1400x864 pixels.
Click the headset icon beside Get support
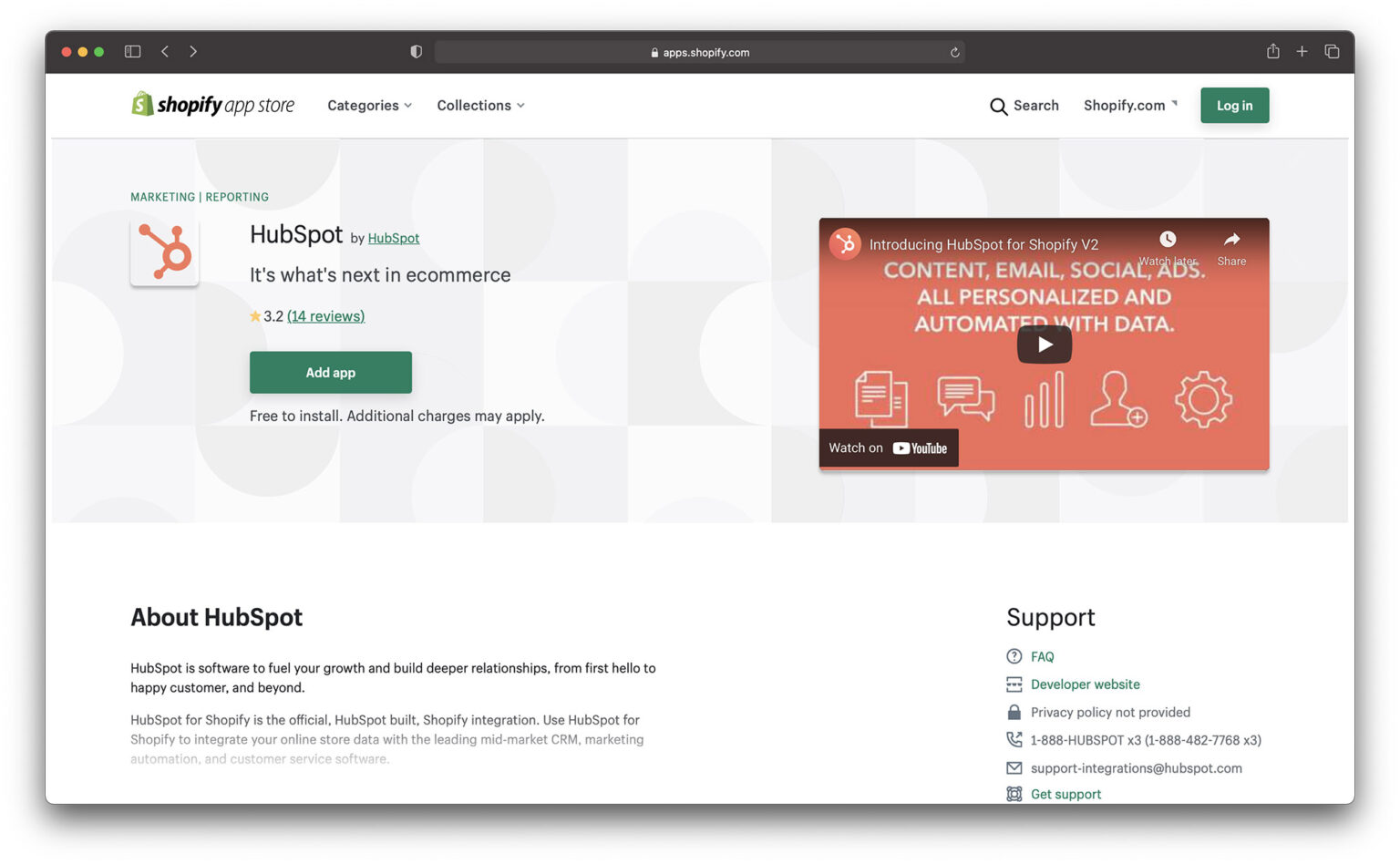(x=1014, y=794)
